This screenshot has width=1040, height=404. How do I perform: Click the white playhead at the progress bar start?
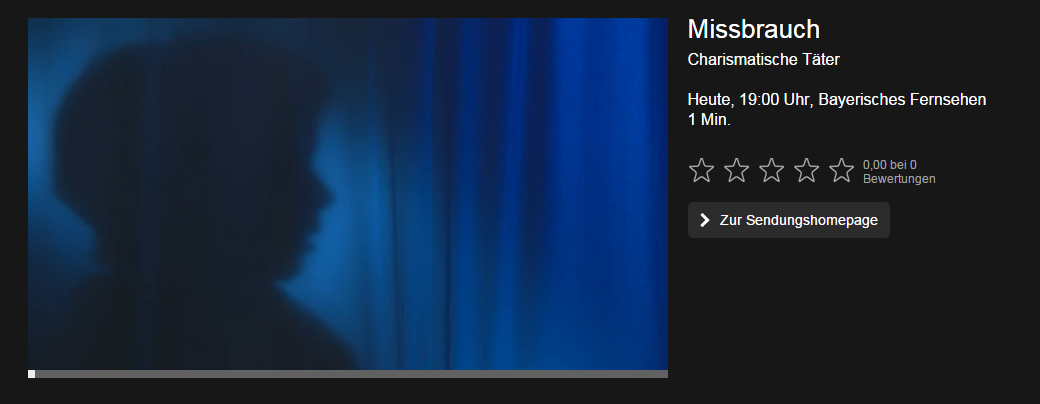[31, 374]
